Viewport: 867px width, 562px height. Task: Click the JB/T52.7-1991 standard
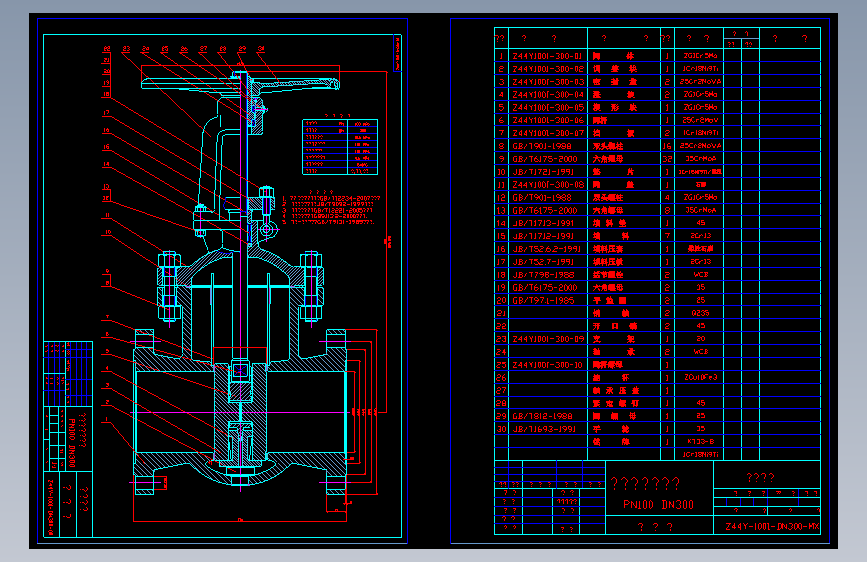pyautogui.click(x=542, y=262)
